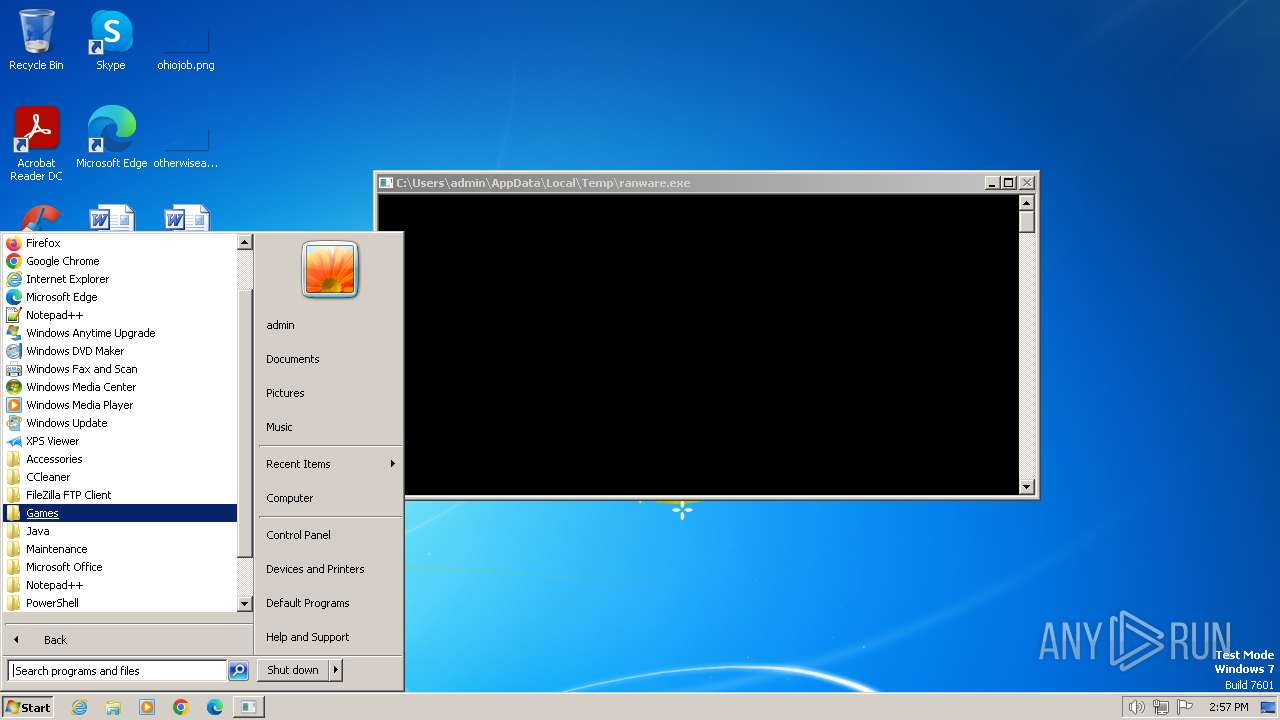Open Windows Update
1280x720 pixels.
pyautogui.click(x=120, y=423)
